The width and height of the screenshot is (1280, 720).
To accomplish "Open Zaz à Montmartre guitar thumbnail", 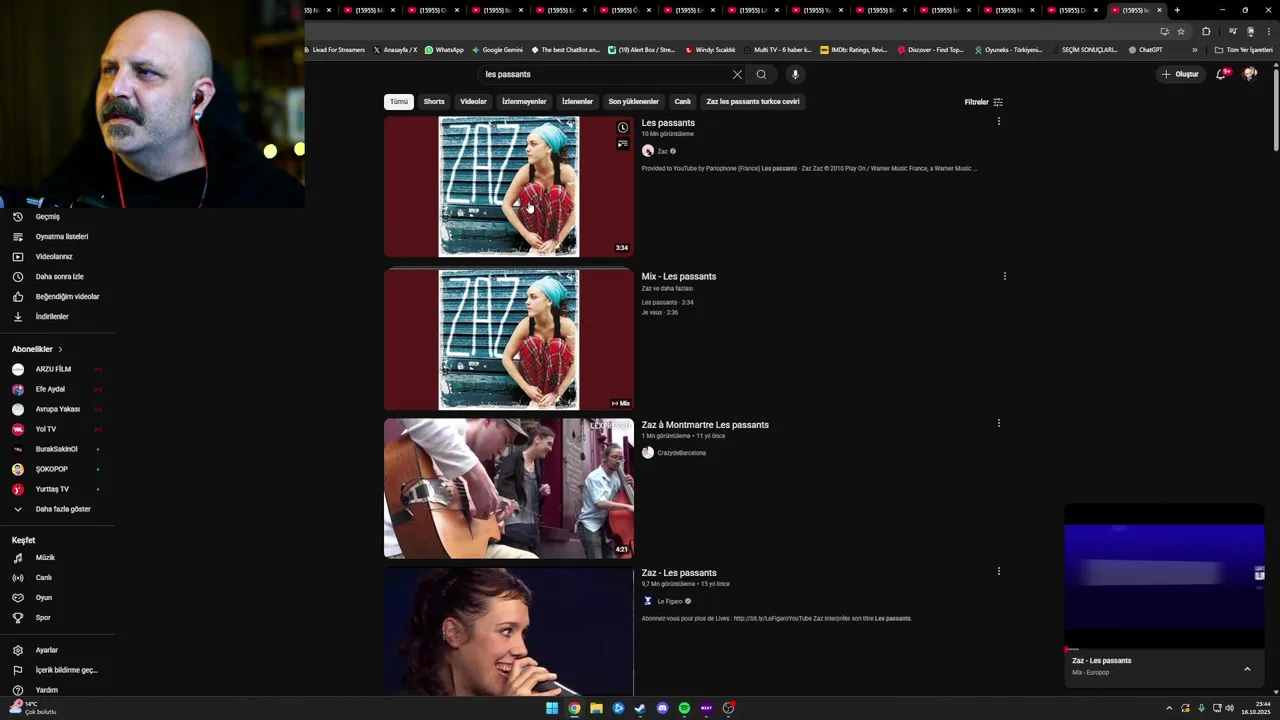I will coord(509,488).
